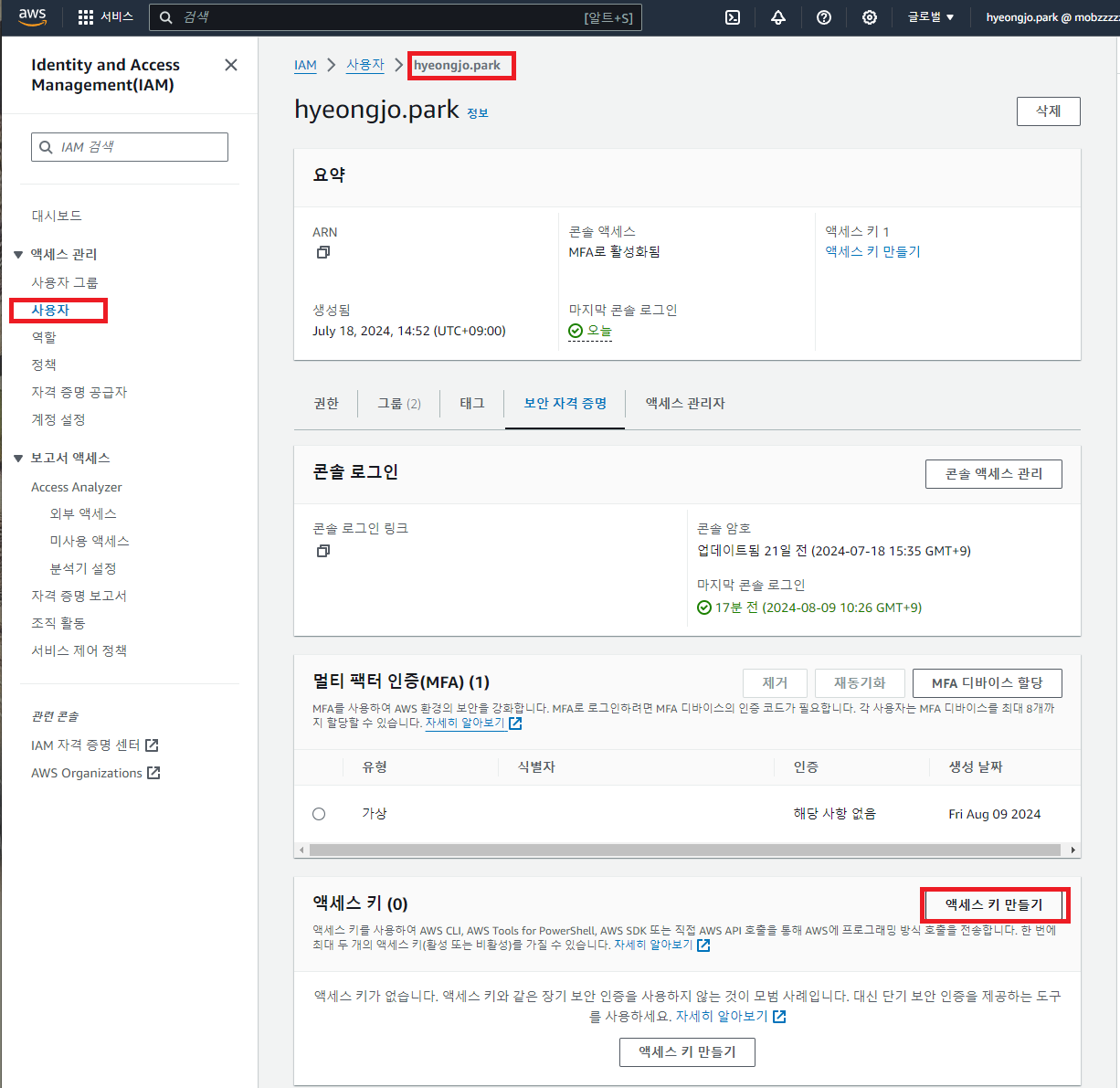The image size is (1120, 1088).
Task: Open the notifications bell icon
Action: tap(778, 17)
